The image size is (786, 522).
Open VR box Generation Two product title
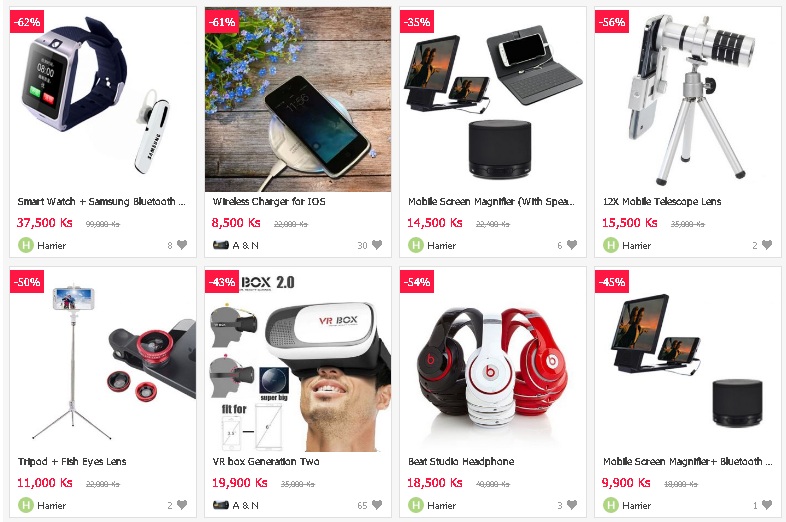(266, 461)
